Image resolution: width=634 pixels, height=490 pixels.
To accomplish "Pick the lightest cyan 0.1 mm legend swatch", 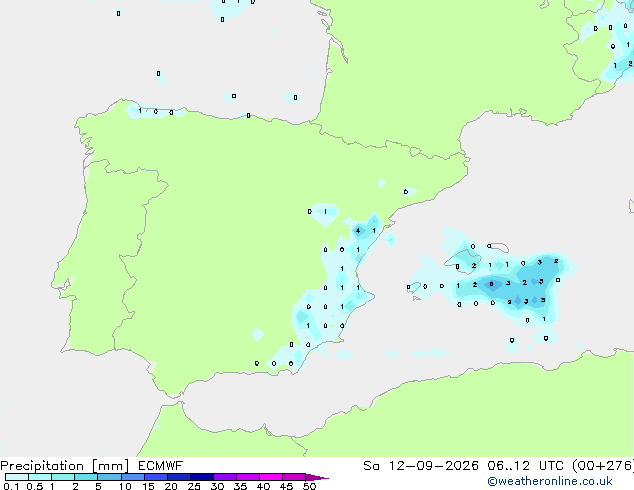I will [x=17, y=477].
